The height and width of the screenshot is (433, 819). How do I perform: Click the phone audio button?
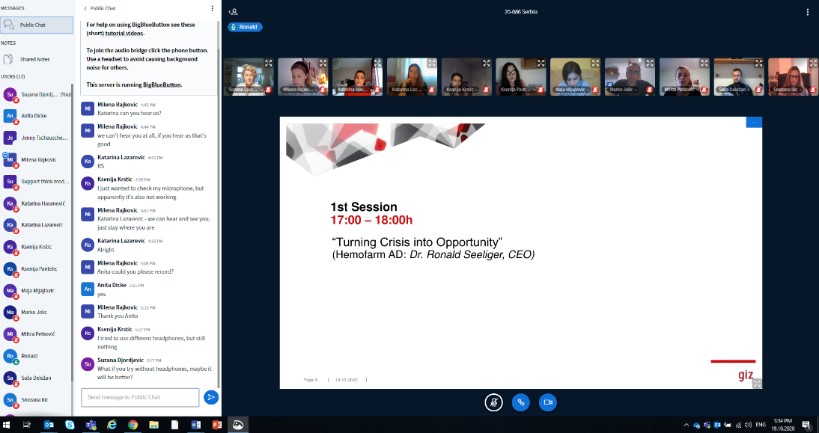pos(521,402)
